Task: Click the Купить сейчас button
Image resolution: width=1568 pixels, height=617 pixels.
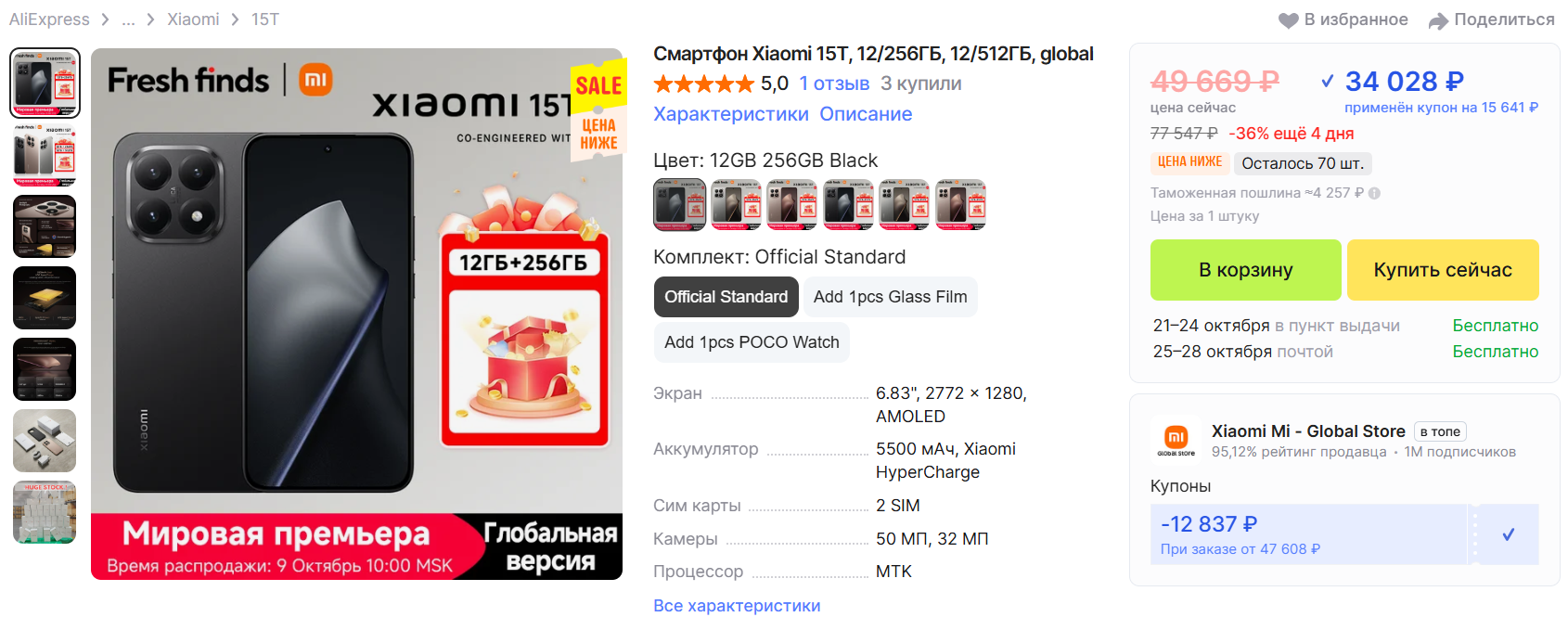Action: [x=1443, y=270]
